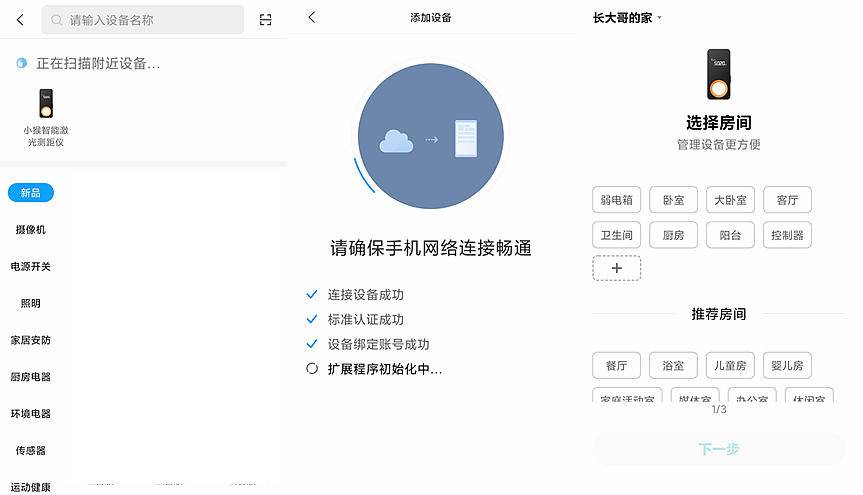Choose the 弱电箱 room
The height and width of the screenshot is (495, 863).
tap(616, 200)
